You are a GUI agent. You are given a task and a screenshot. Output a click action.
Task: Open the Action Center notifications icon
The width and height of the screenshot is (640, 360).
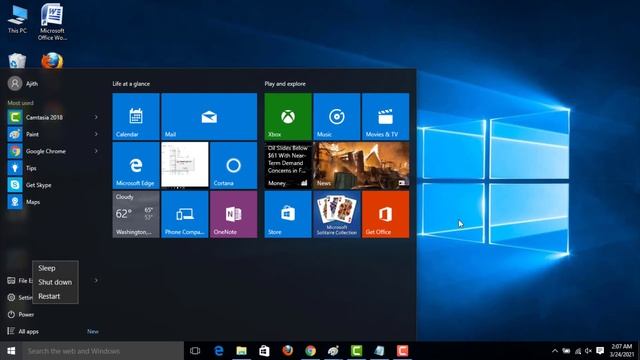600,351
